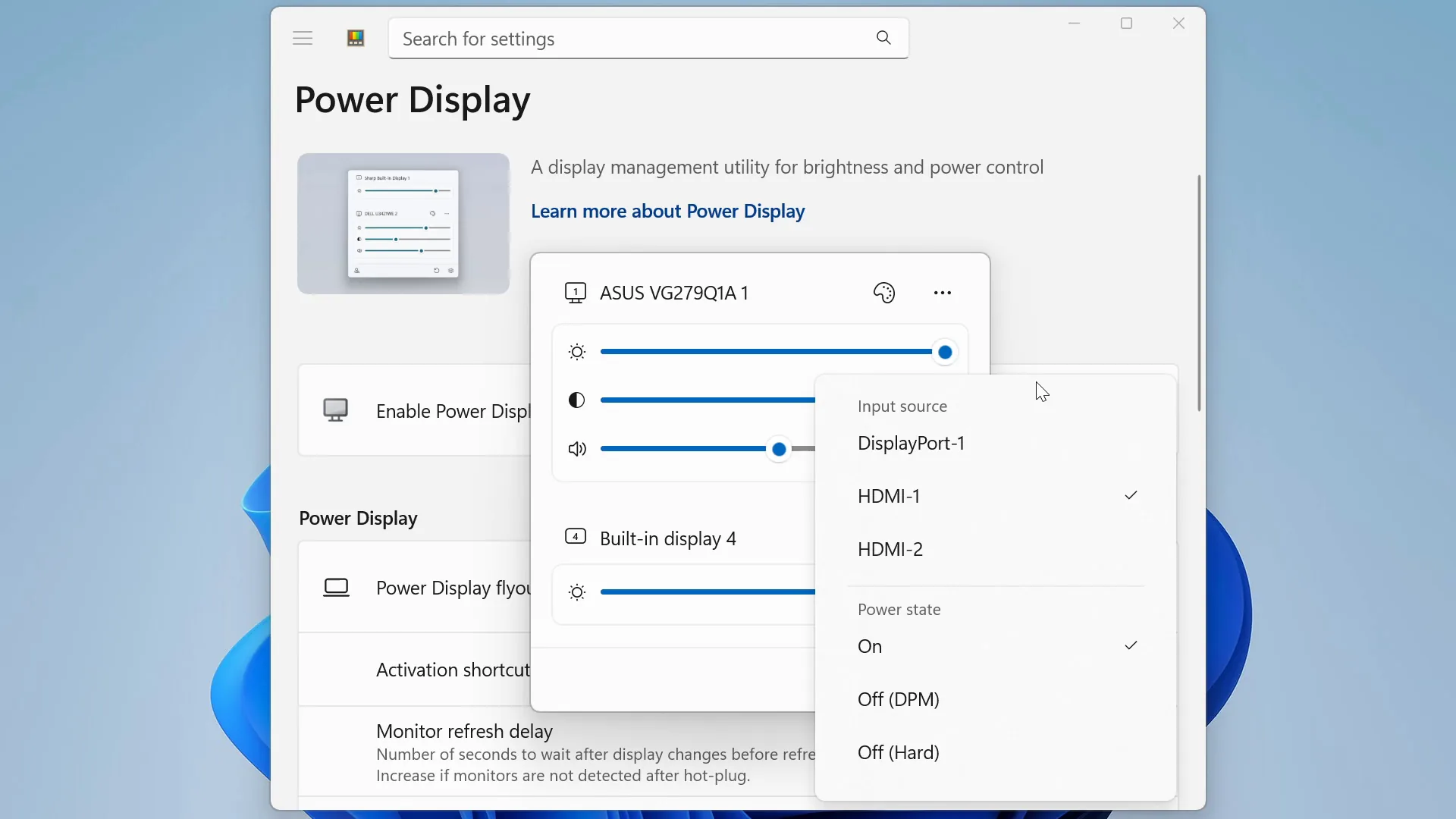Click the Search for settings field
Screen dimensions: 1456x819
coord(648,39)
